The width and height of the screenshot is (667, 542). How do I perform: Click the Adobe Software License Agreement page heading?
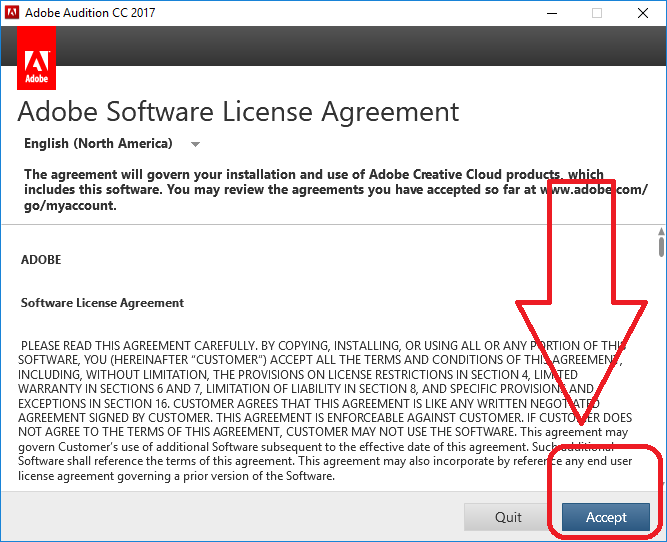tap(238, 111)
